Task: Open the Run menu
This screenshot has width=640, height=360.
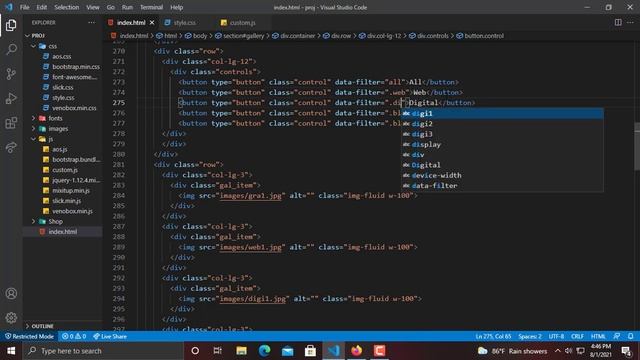Action: click(x=127, y=7)
